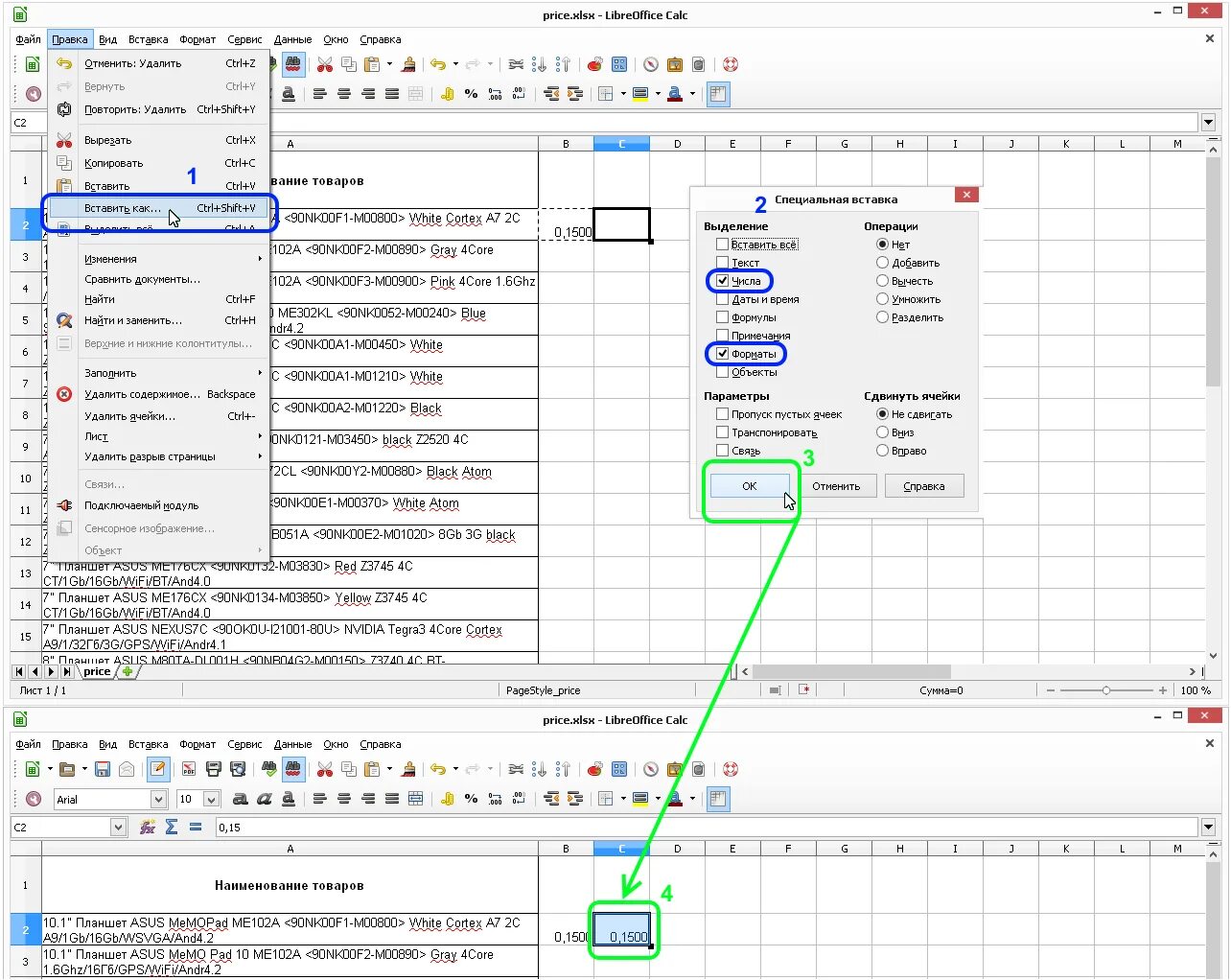Viewport: 1231px width, 980px height.
Task: Toggle the "Даты и время" checkbox
Action: [722, 299]
